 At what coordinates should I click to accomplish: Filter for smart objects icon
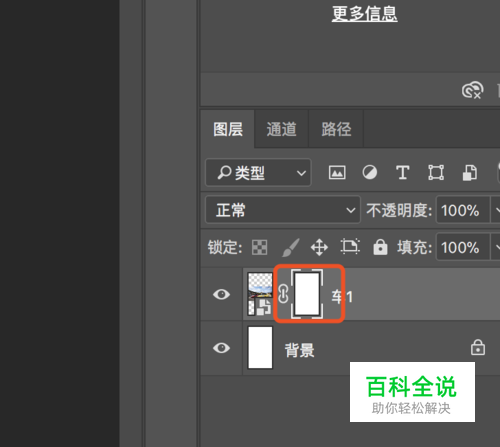click(470, 173)
